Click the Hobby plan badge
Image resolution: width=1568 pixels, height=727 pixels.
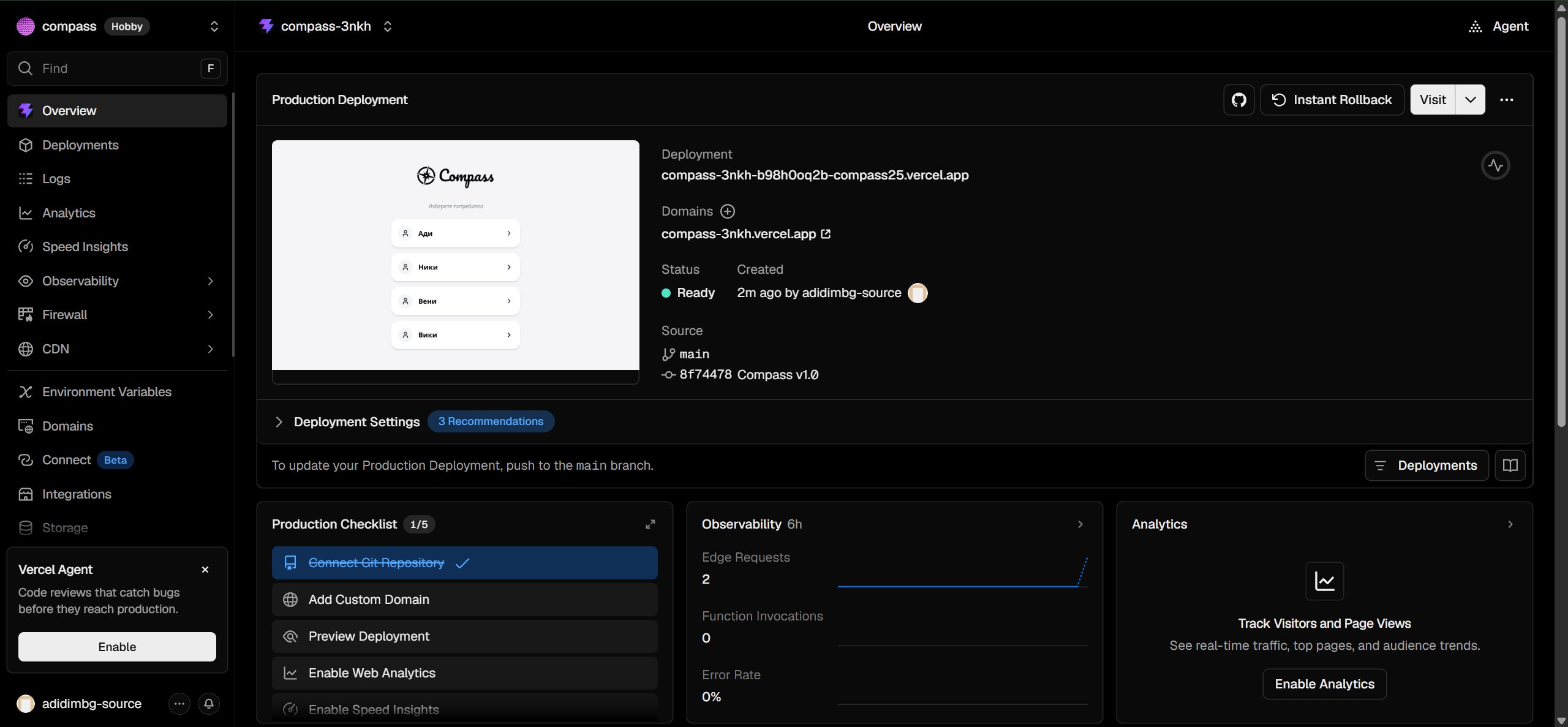(127, 26)
